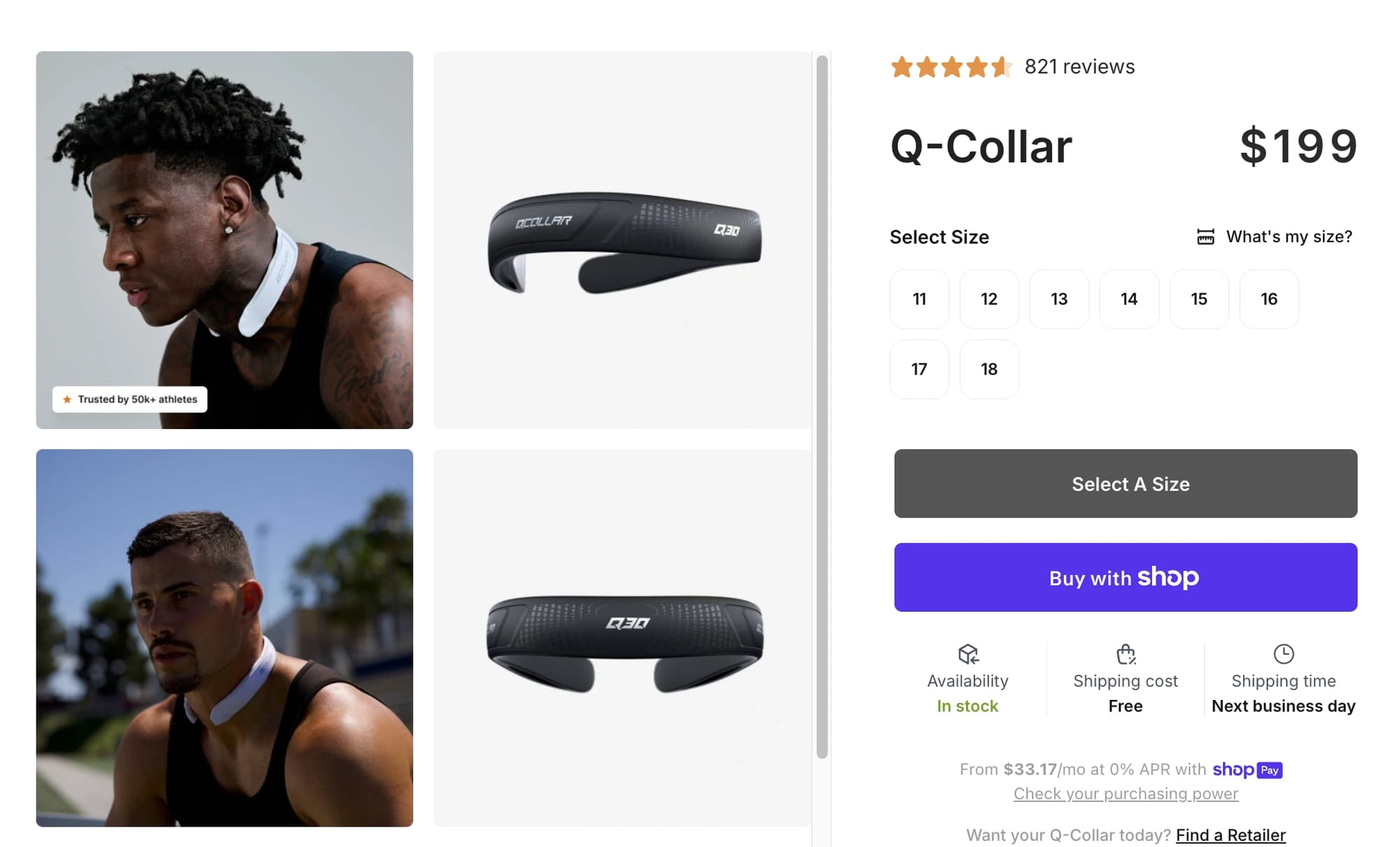Click Buy with Shop button

(x=1126, y=577)
